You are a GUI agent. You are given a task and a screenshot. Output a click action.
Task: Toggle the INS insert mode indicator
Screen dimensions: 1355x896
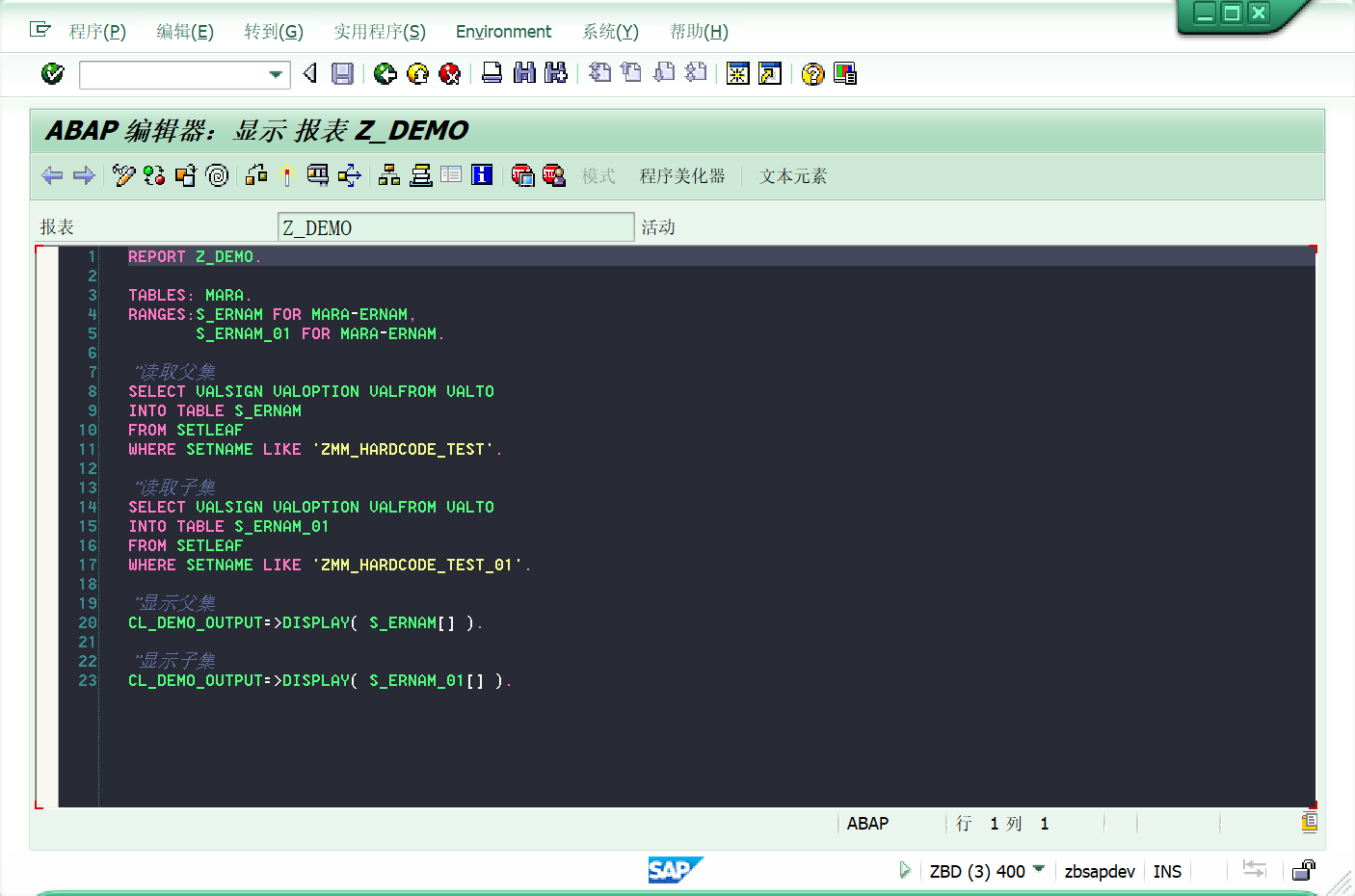tap(1167, 871)
